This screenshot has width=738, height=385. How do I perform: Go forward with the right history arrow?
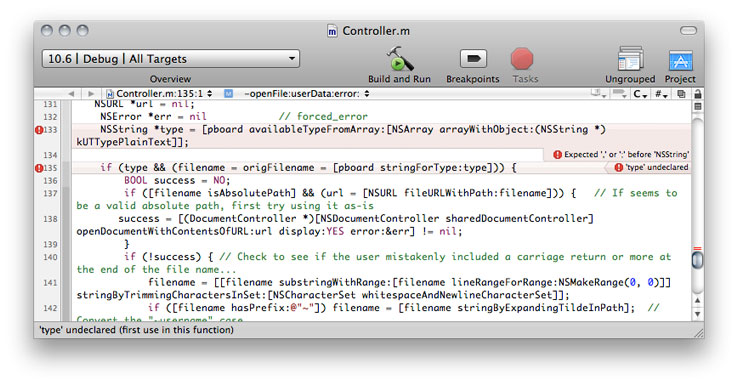tap(91, 94)
